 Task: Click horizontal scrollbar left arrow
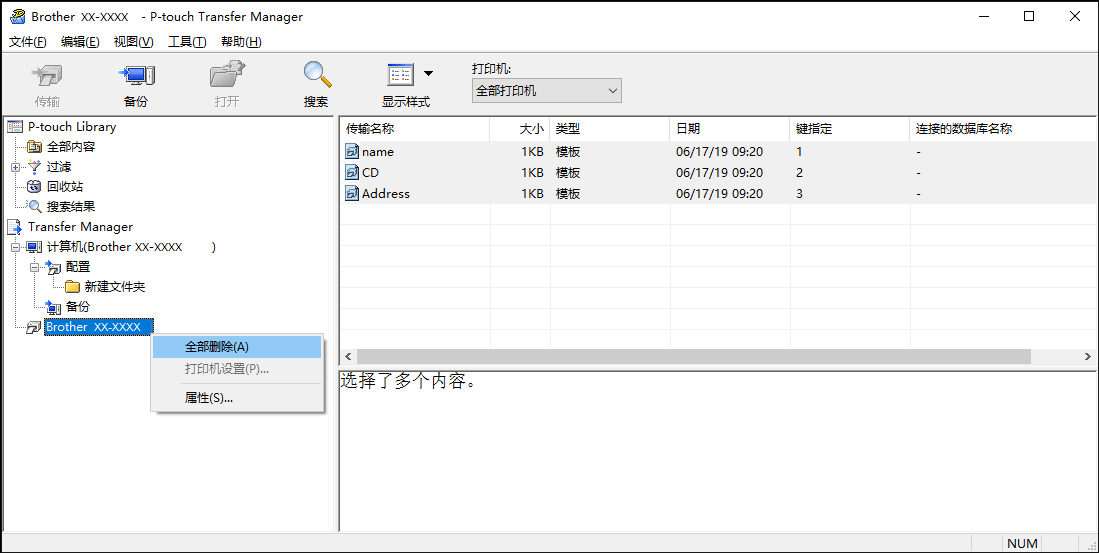(348, 357)
